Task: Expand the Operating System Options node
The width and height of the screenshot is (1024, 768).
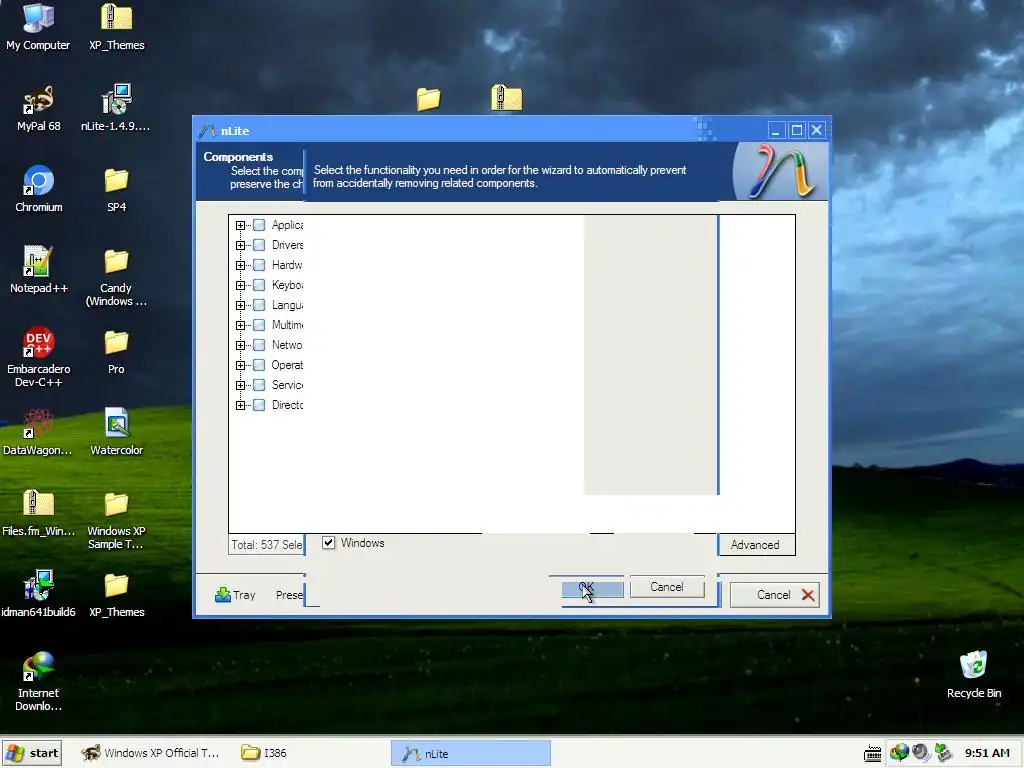Action: click(x=240, y=366)
